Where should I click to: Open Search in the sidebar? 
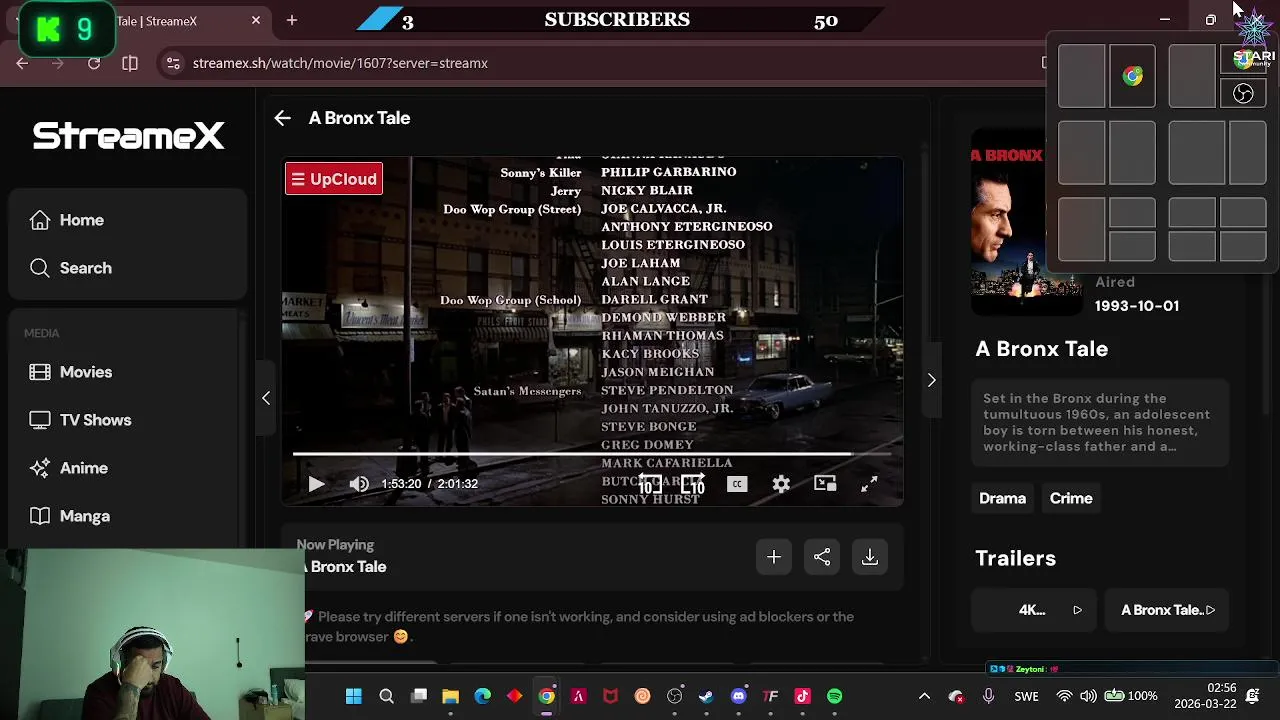click(x=128, y=268)
